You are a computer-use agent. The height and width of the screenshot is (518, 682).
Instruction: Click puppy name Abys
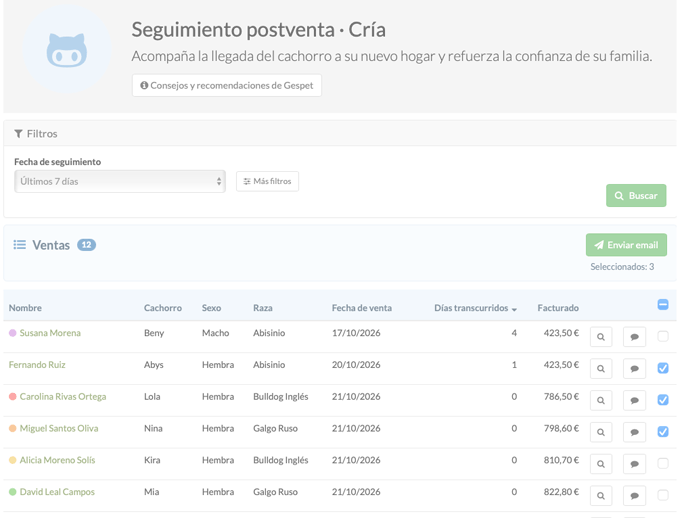click(154, 364)
